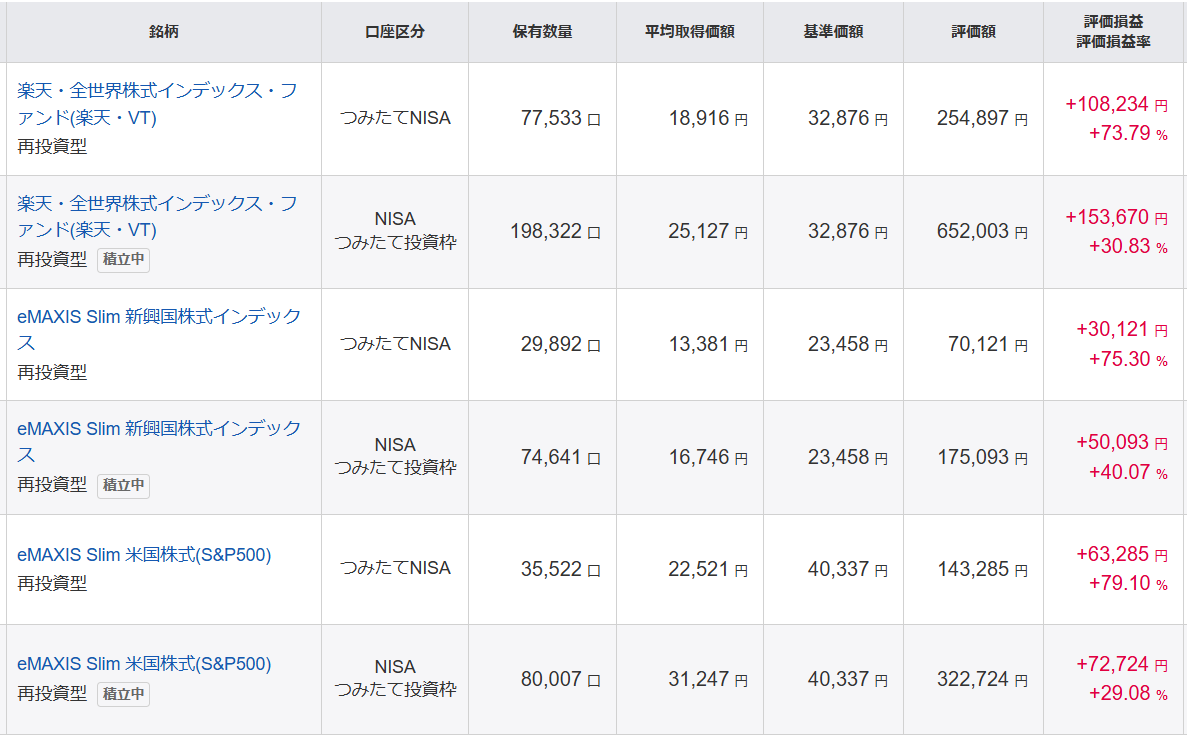Select the 29,892 口 holding quantity cell

(560, 345)
